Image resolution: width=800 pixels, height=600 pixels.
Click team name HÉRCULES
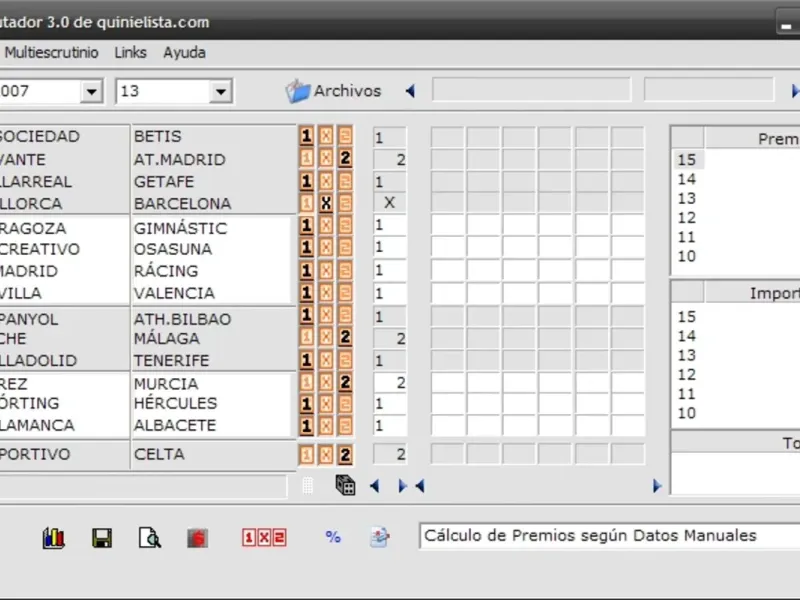pyautogui.click(x=176, y=403)
